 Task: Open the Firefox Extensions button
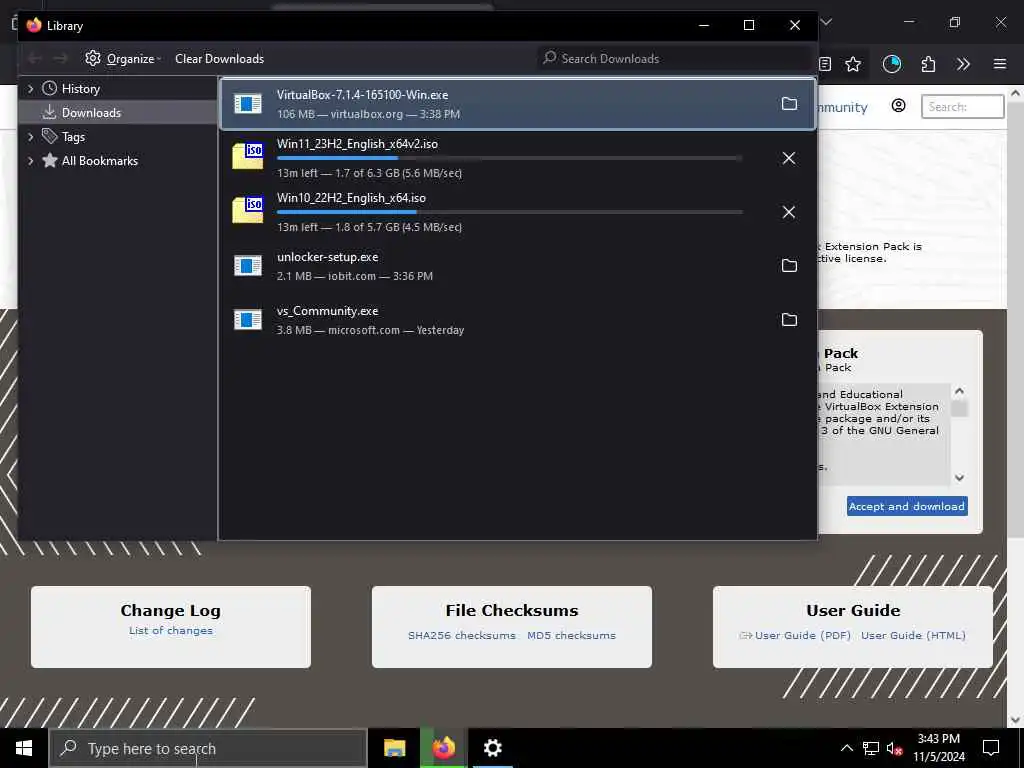pyautogui.click(x=928, y=64)
